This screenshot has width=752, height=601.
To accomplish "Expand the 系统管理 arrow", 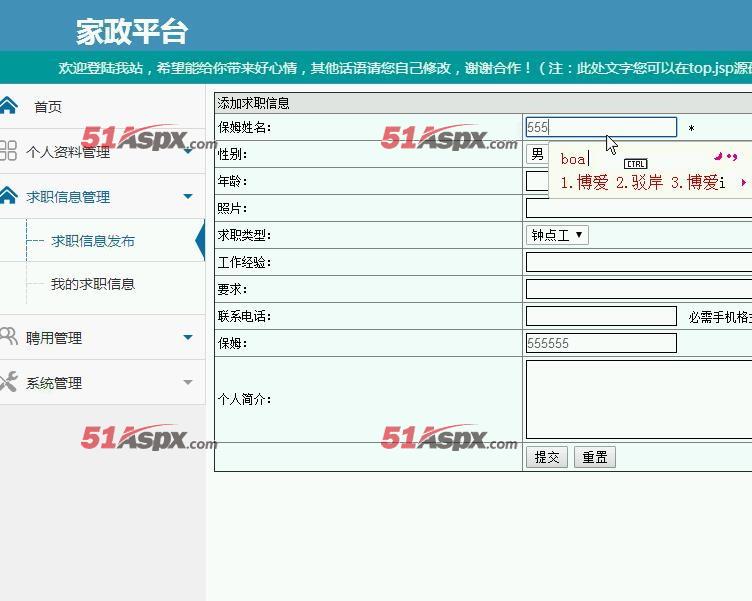I will (188, 382).
